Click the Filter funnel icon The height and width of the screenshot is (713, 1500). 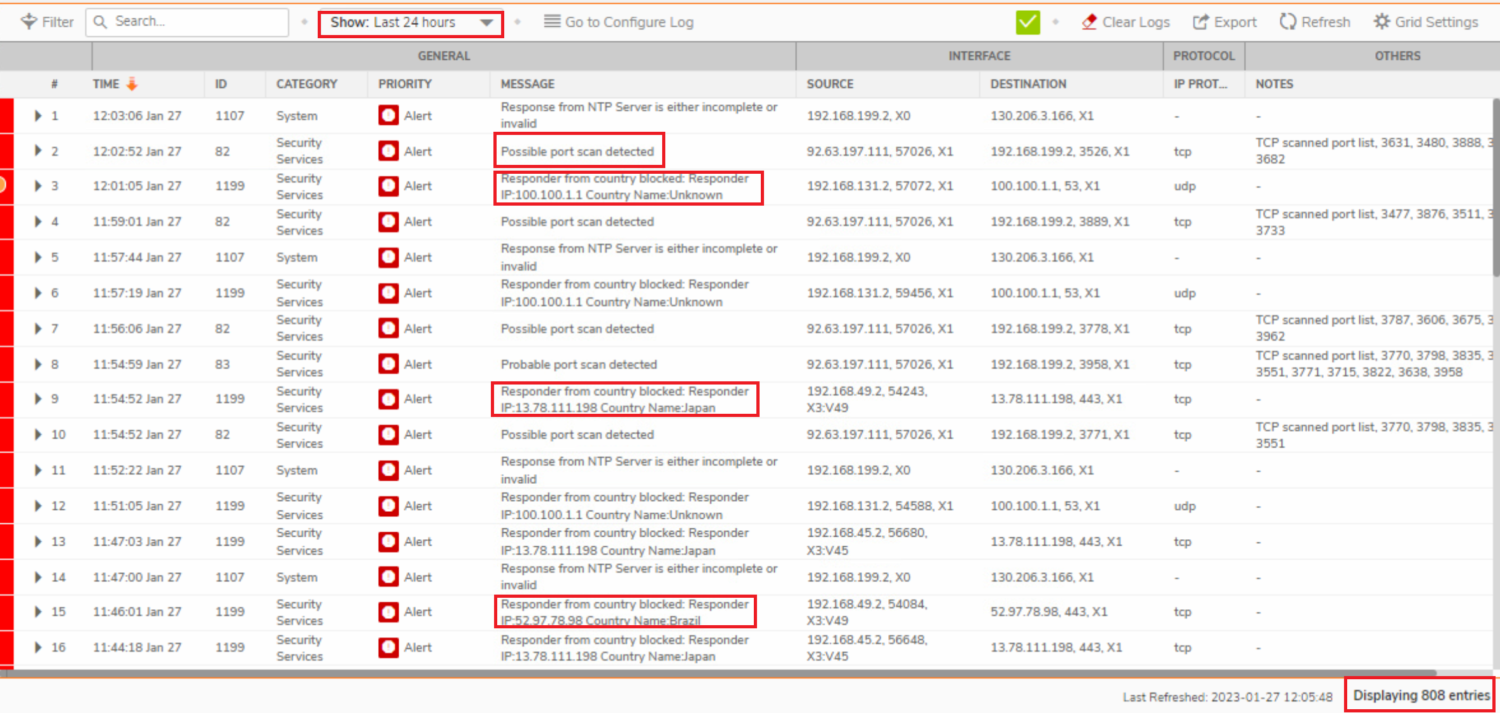[29, 22]
